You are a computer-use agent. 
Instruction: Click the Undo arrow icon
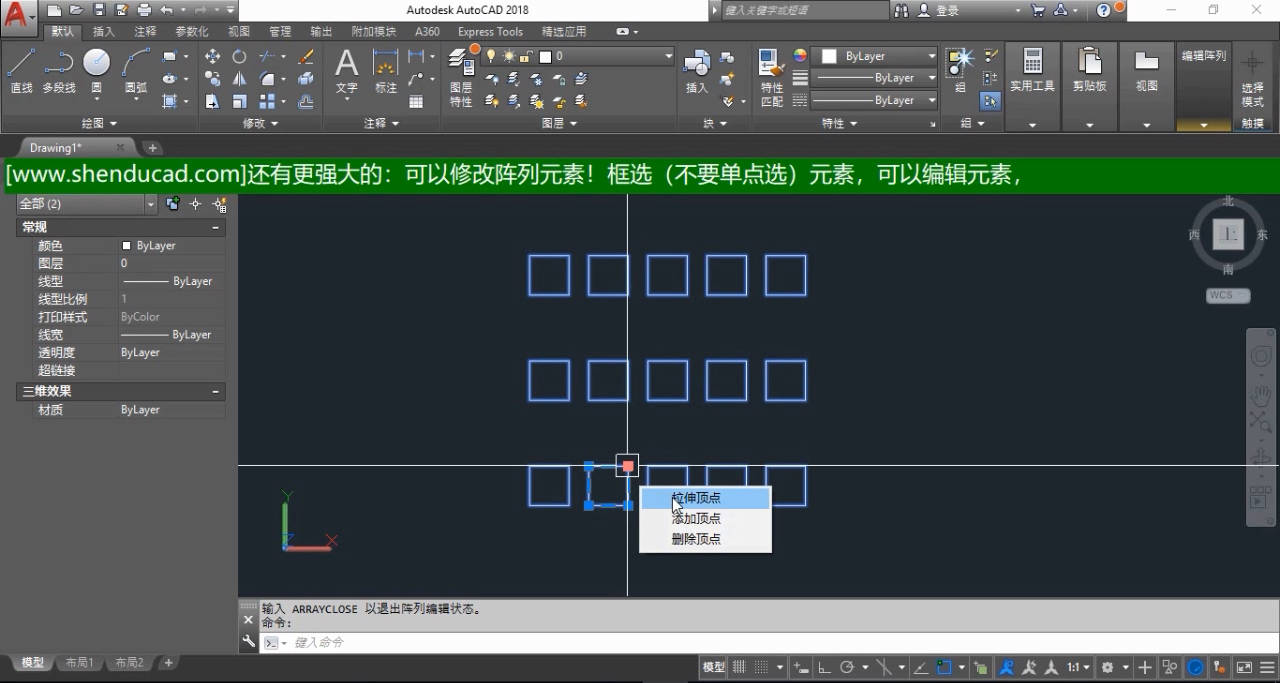pos(166,10)
